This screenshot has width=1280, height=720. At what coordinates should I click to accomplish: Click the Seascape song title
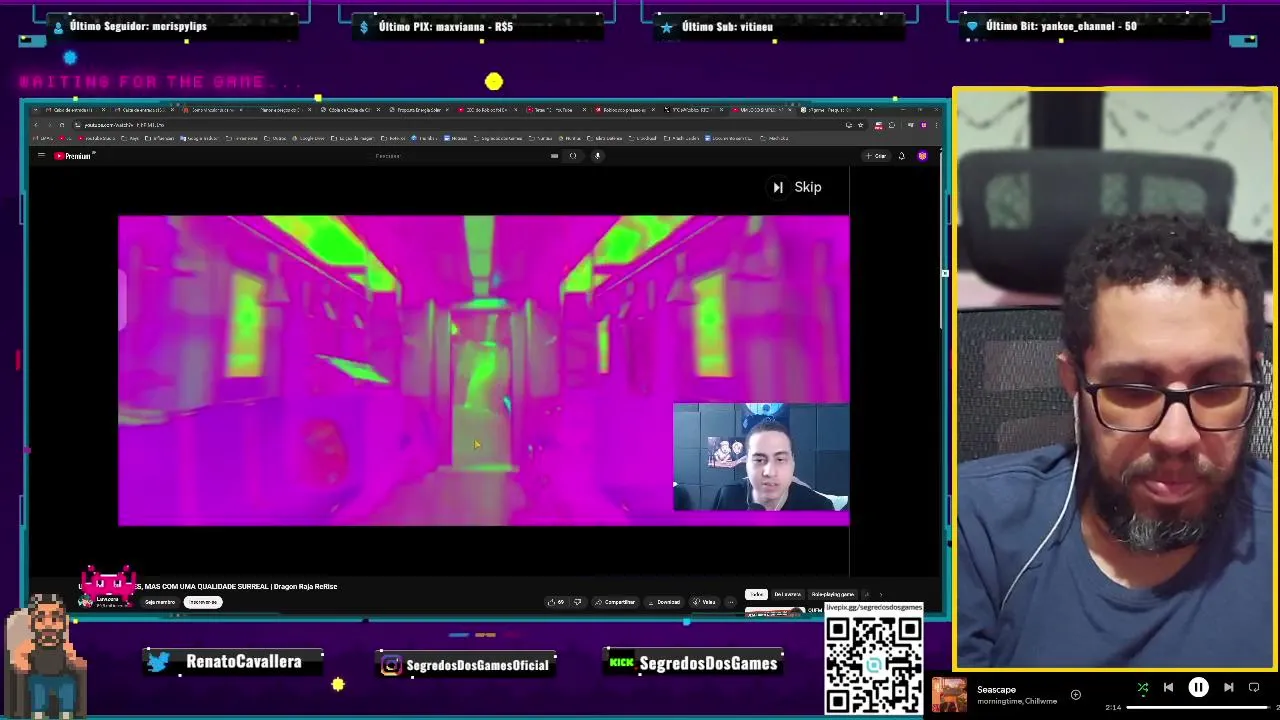[x=996, y=690]
